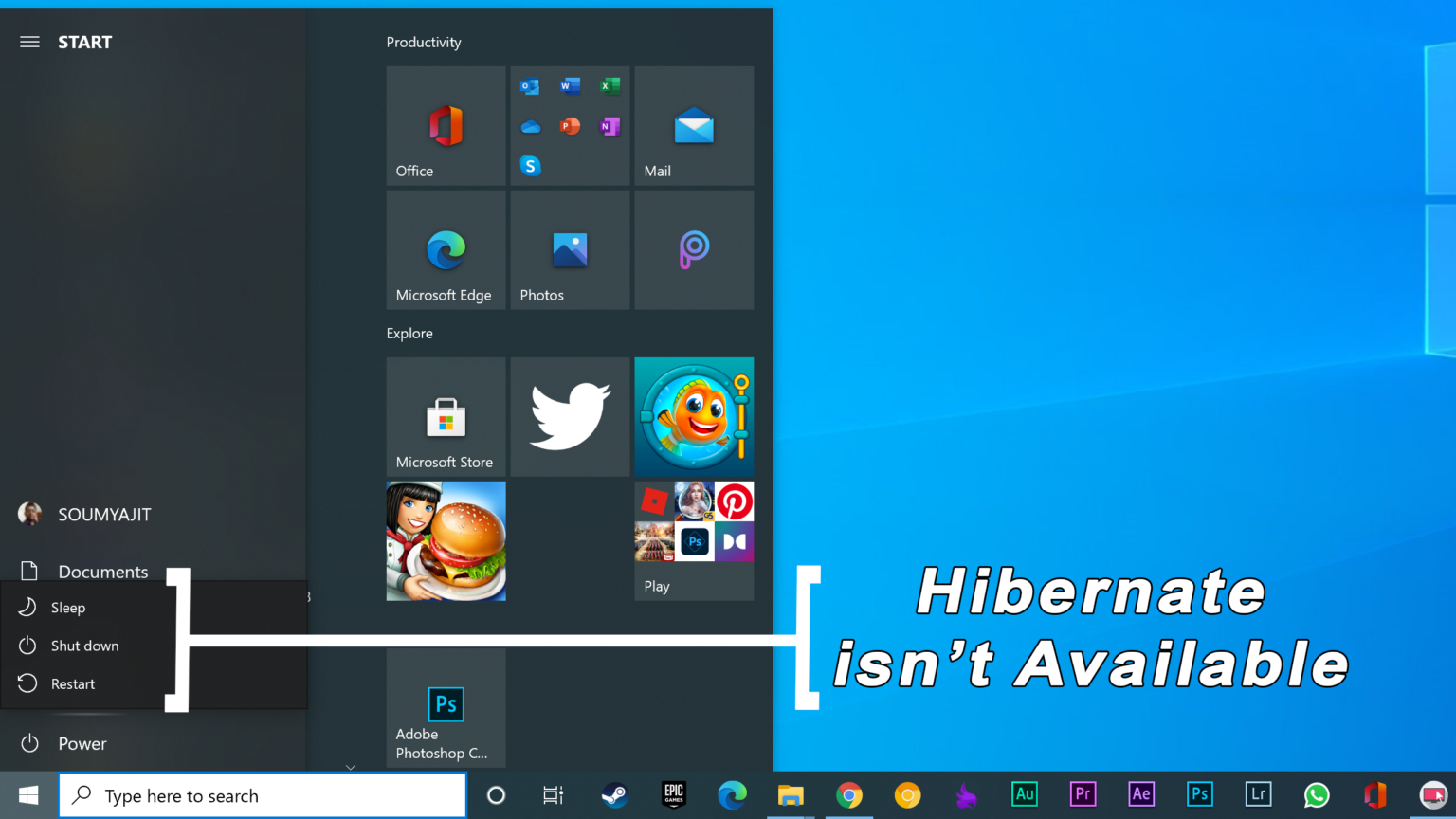This screenshot has height=819, width=1456.
Task: Open the PicsArt tile
Action: click(x=694, y=250)
